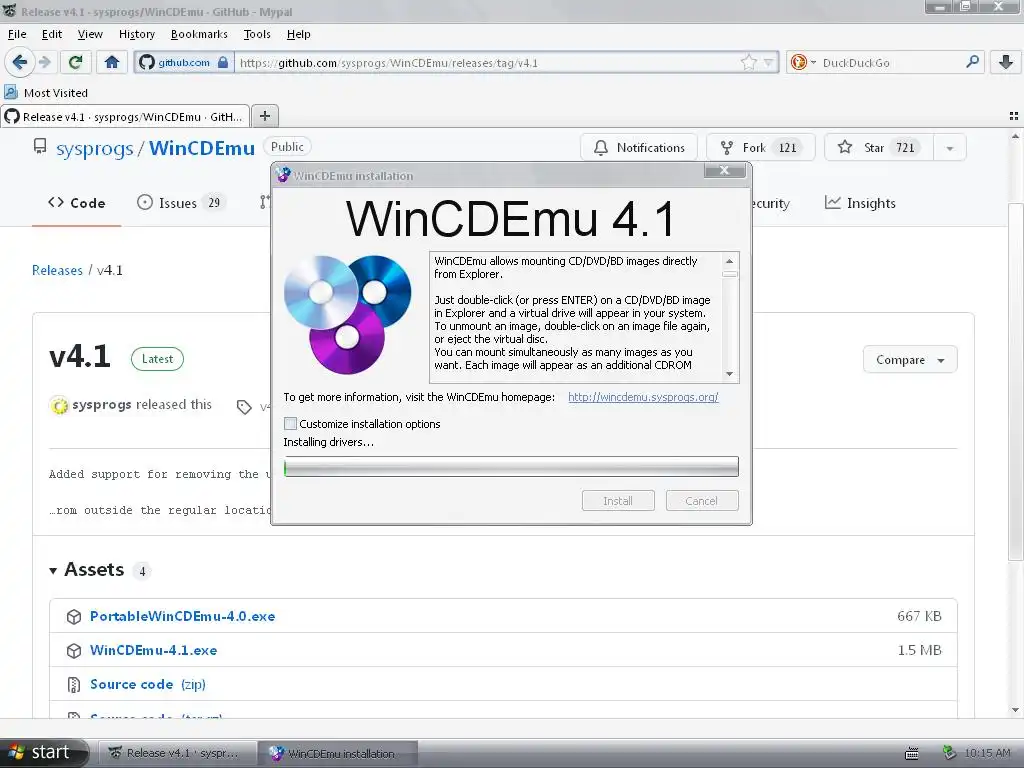Open the File menu
Screen dimensions: 1024x768
(17, 34)
